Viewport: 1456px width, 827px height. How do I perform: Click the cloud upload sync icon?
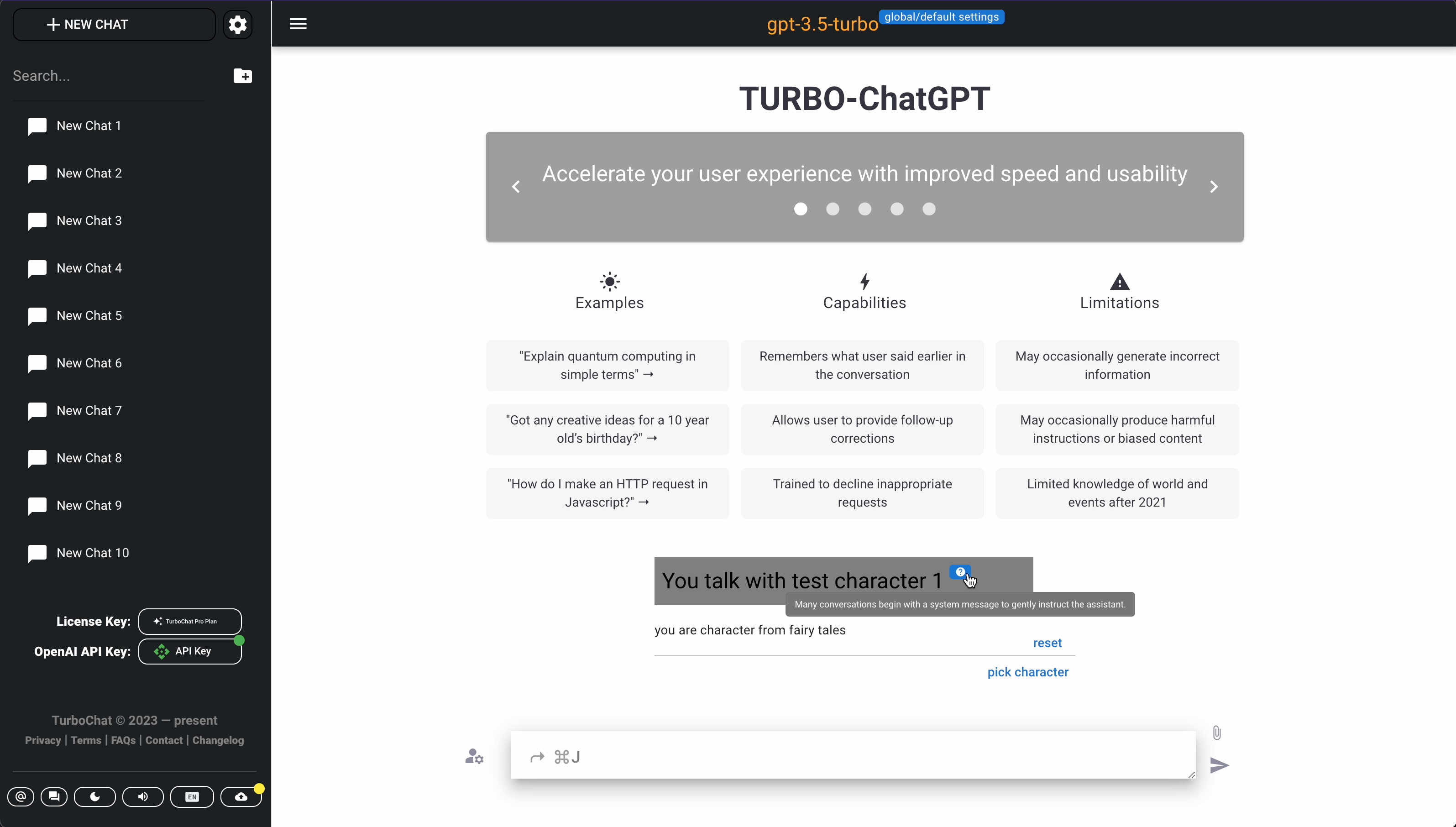241,797
